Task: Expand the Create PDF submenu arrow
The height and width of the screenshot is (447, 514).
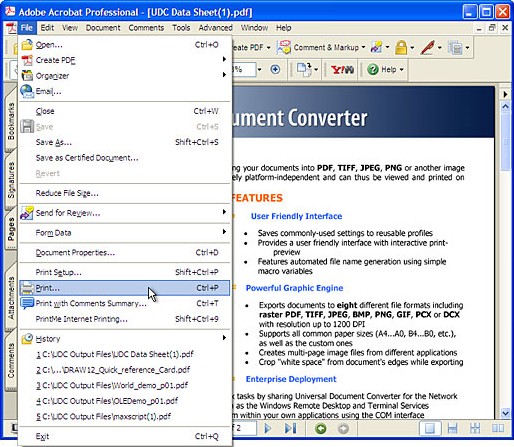Action: pos(224,59)
